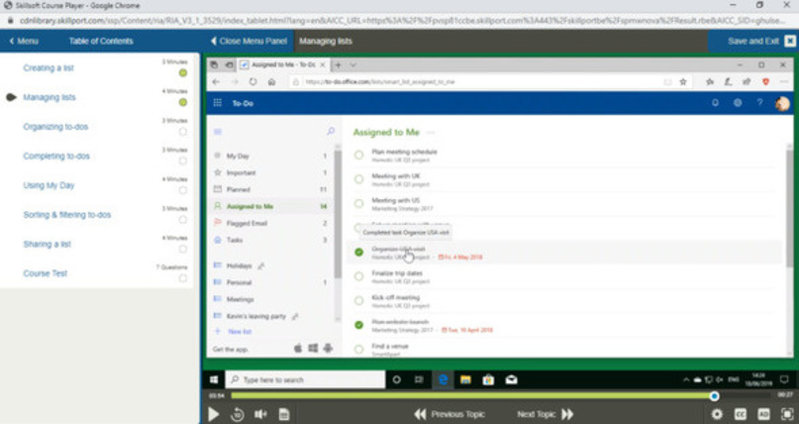799x424 pixels.
Task: Complete the Plan meeting schedule task
Action: (359, 155)
